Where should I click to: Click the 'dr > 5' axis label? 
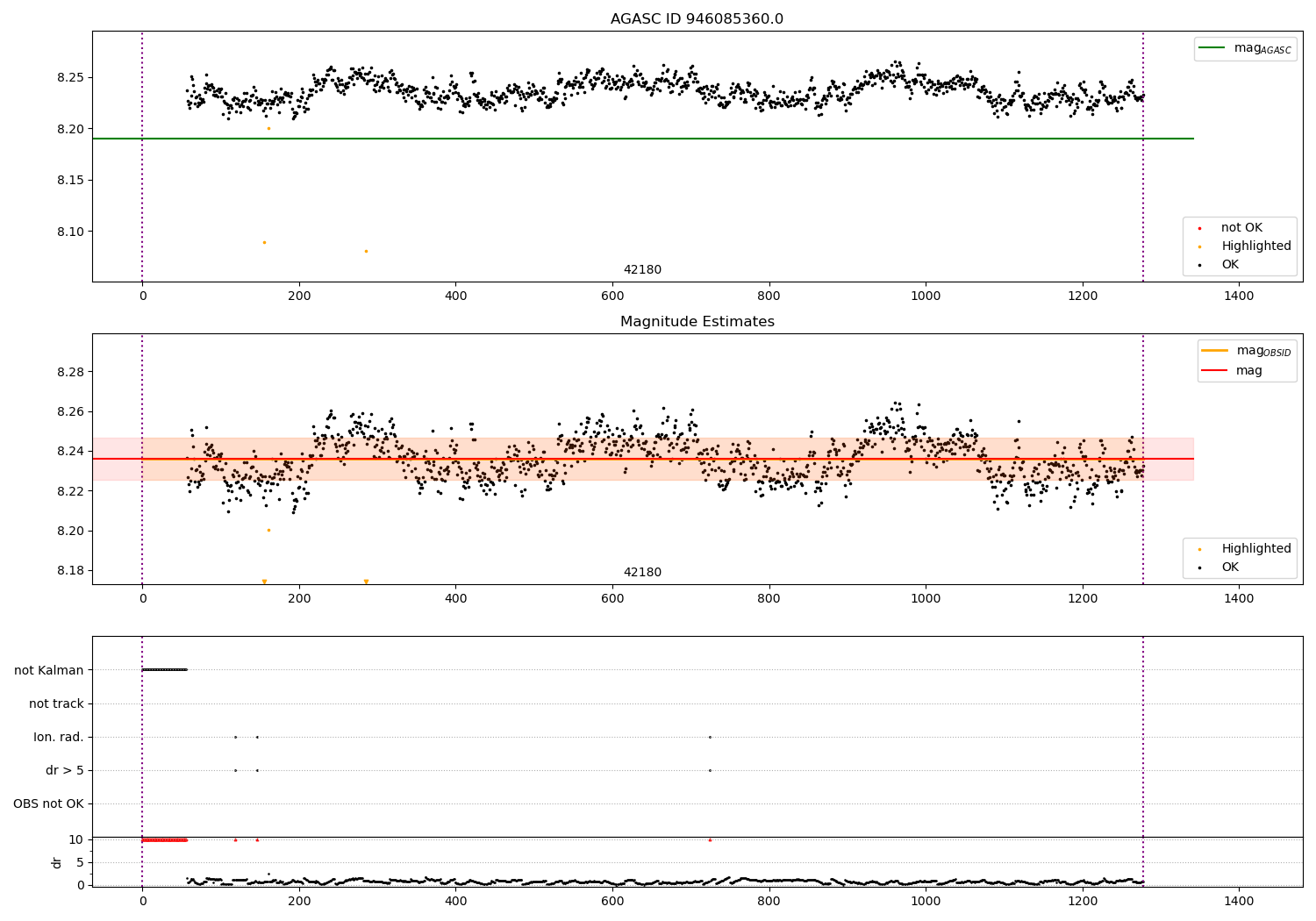point(65,770)
